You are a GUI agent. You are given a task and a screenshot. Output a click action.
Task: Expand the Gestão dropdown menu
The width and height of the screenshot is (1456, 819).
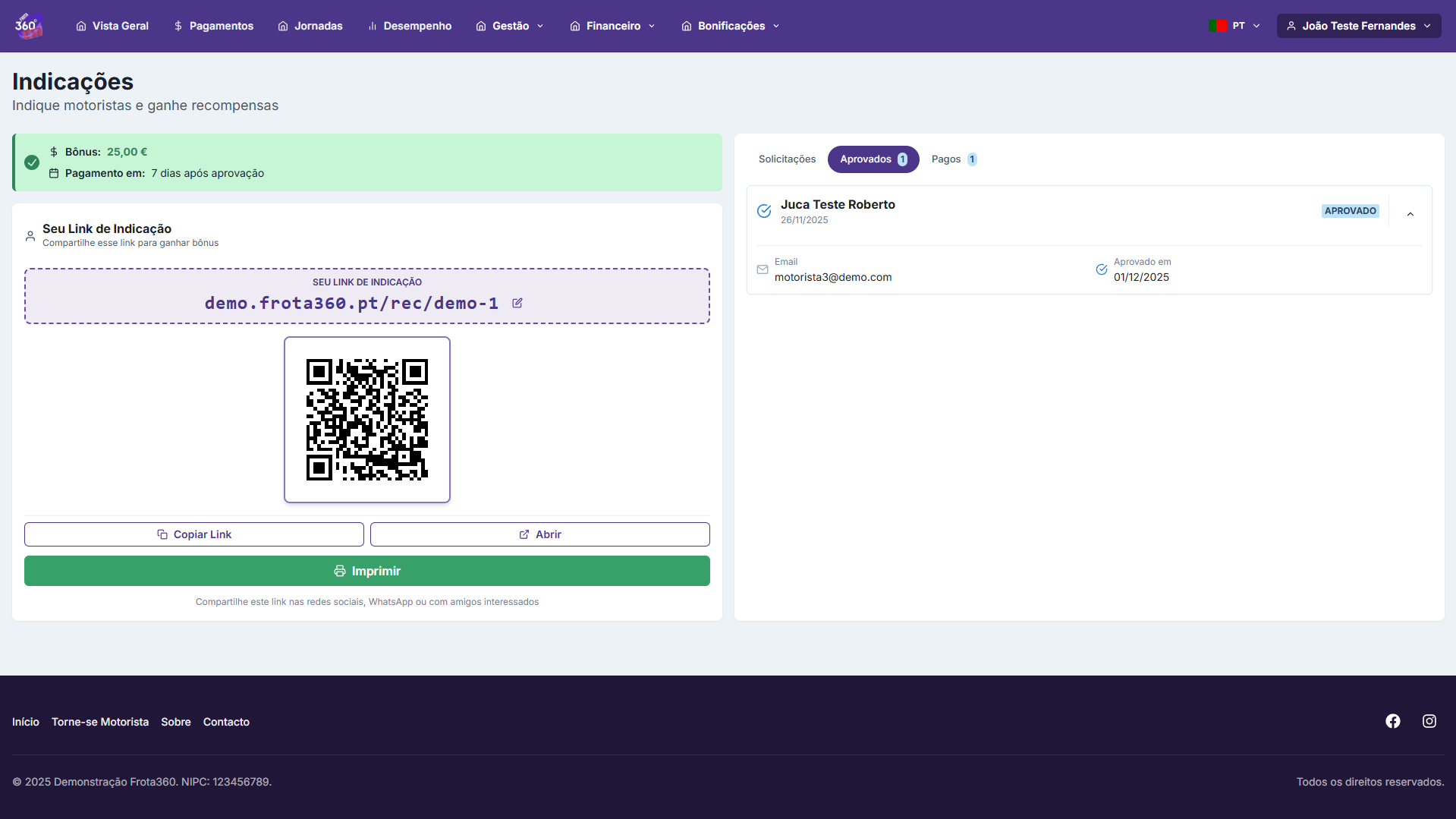tap(510, 26)
